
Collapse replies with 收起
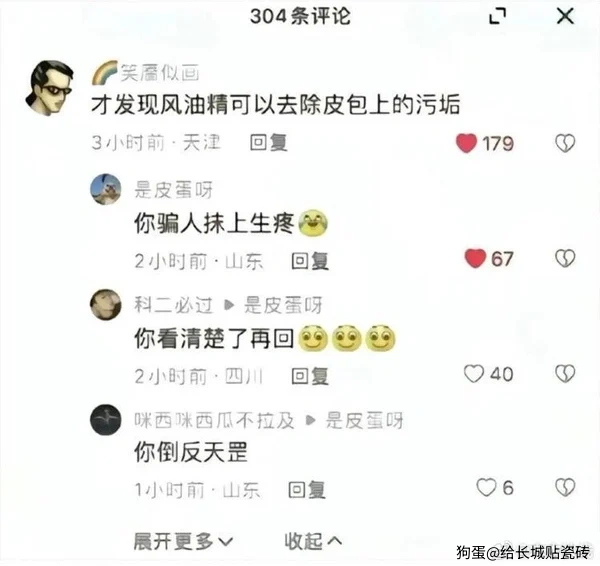(313, 541)
